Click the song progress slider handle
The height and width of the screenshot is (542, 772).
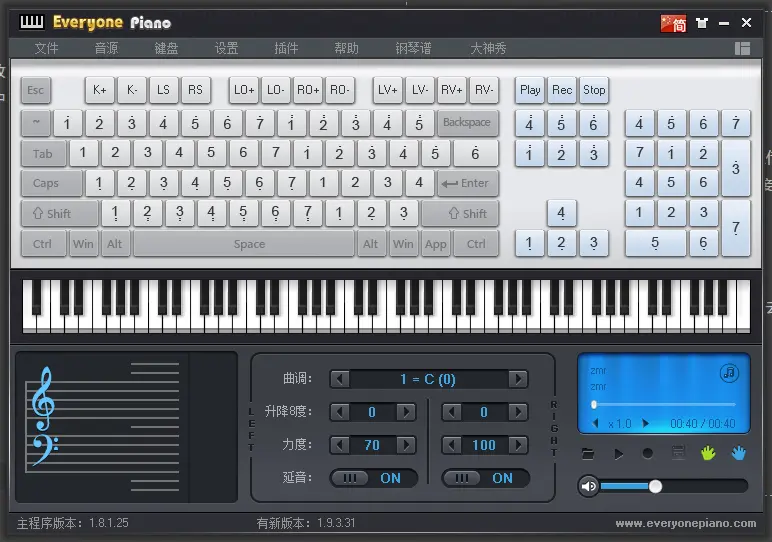pos(594,404)
